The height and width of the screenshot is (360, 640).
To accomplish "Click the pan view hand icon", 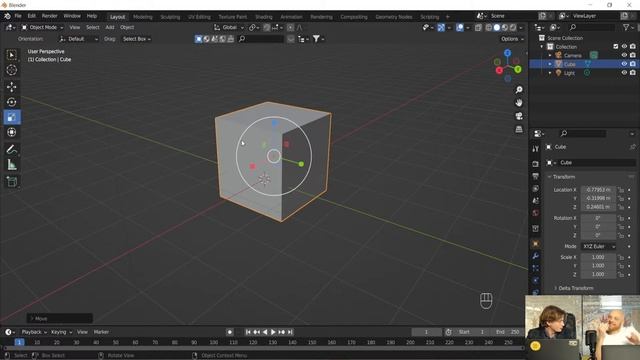I will 519,102.
